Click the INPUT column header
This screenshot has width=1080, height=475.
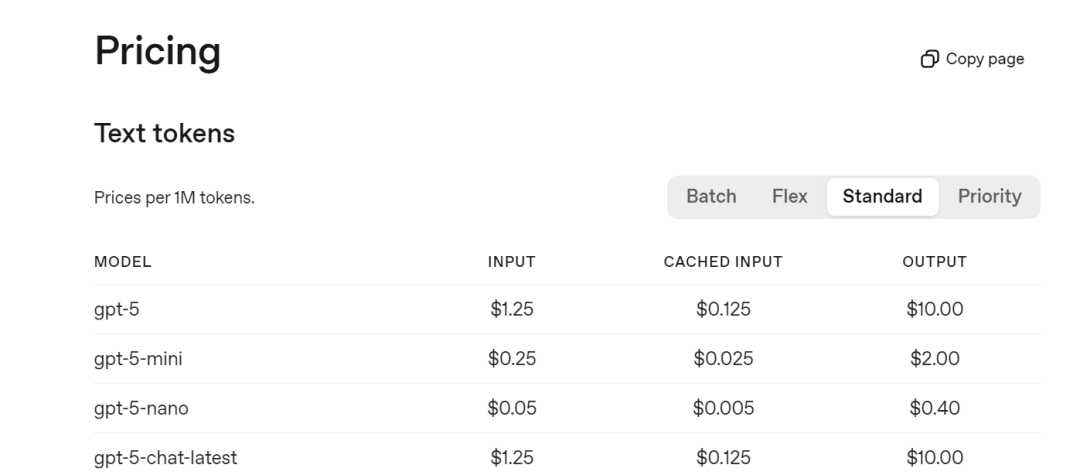(512, 262)
